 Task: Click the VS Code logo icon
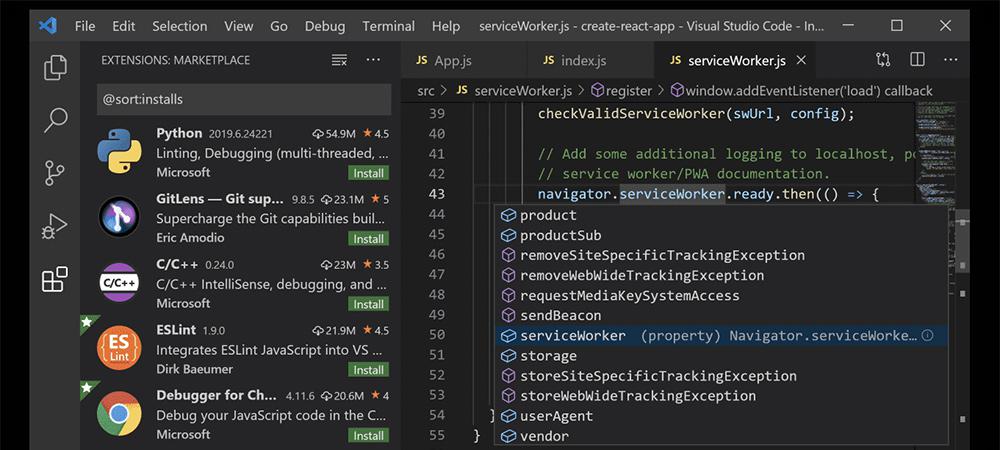pyautogui.click(x=48, y=26)
